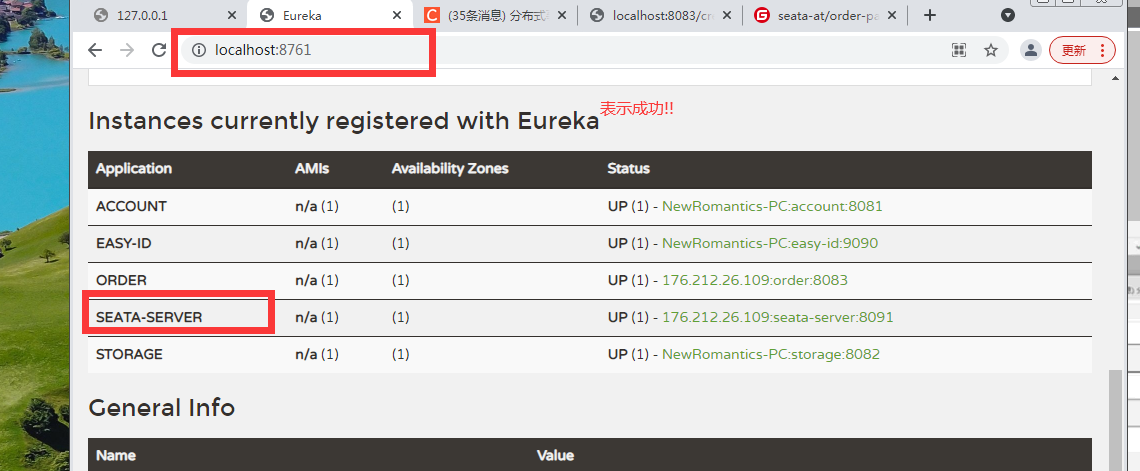Click the browser three-dot menu icon
This screenshot has height=471, width=1140.
1102,50
